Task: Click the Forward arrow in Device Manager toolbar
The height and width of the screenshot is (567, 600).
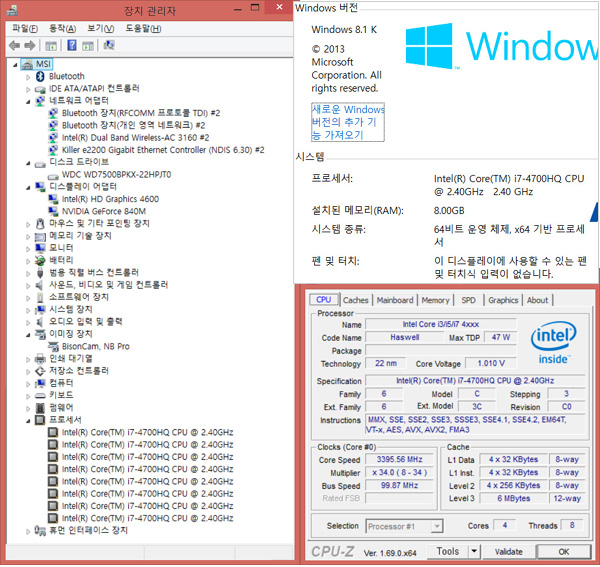Action: 30,46
